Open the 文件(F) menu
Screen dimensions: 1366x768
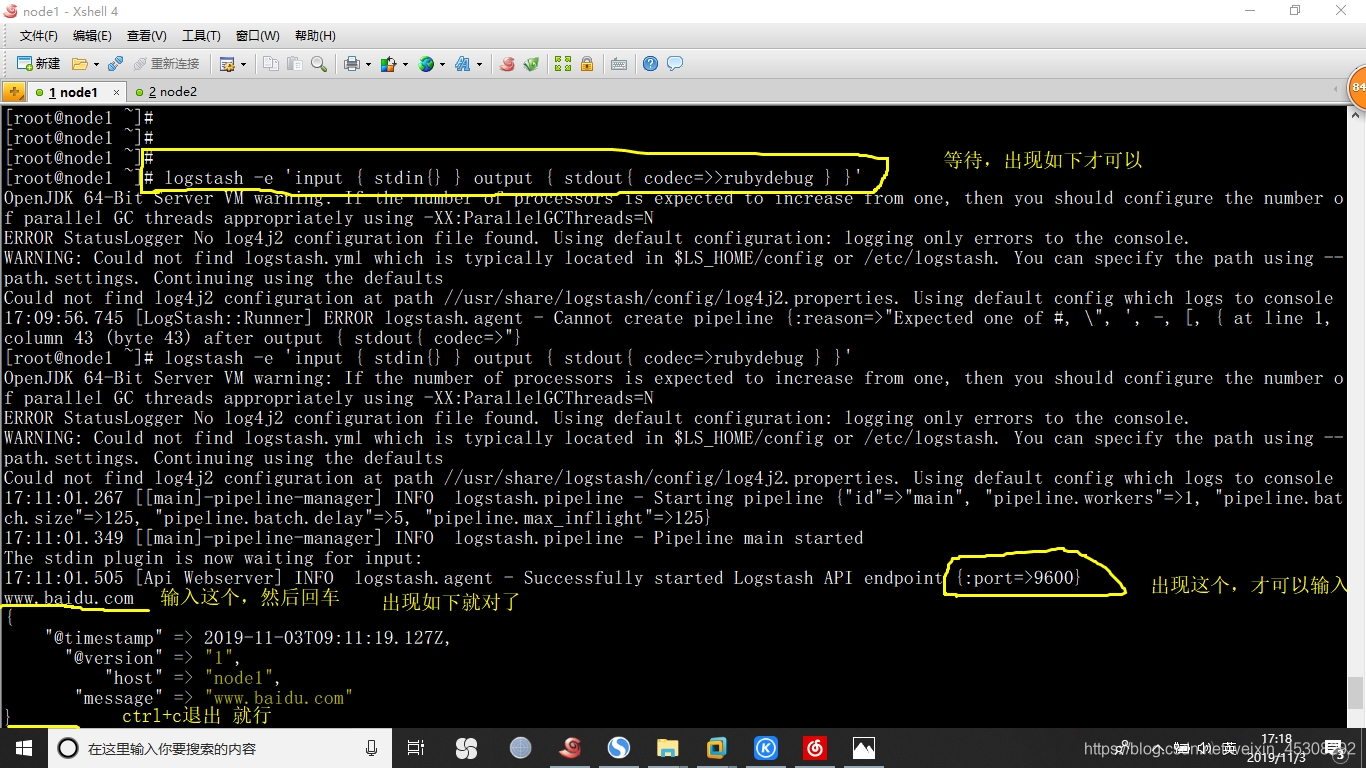39,36
